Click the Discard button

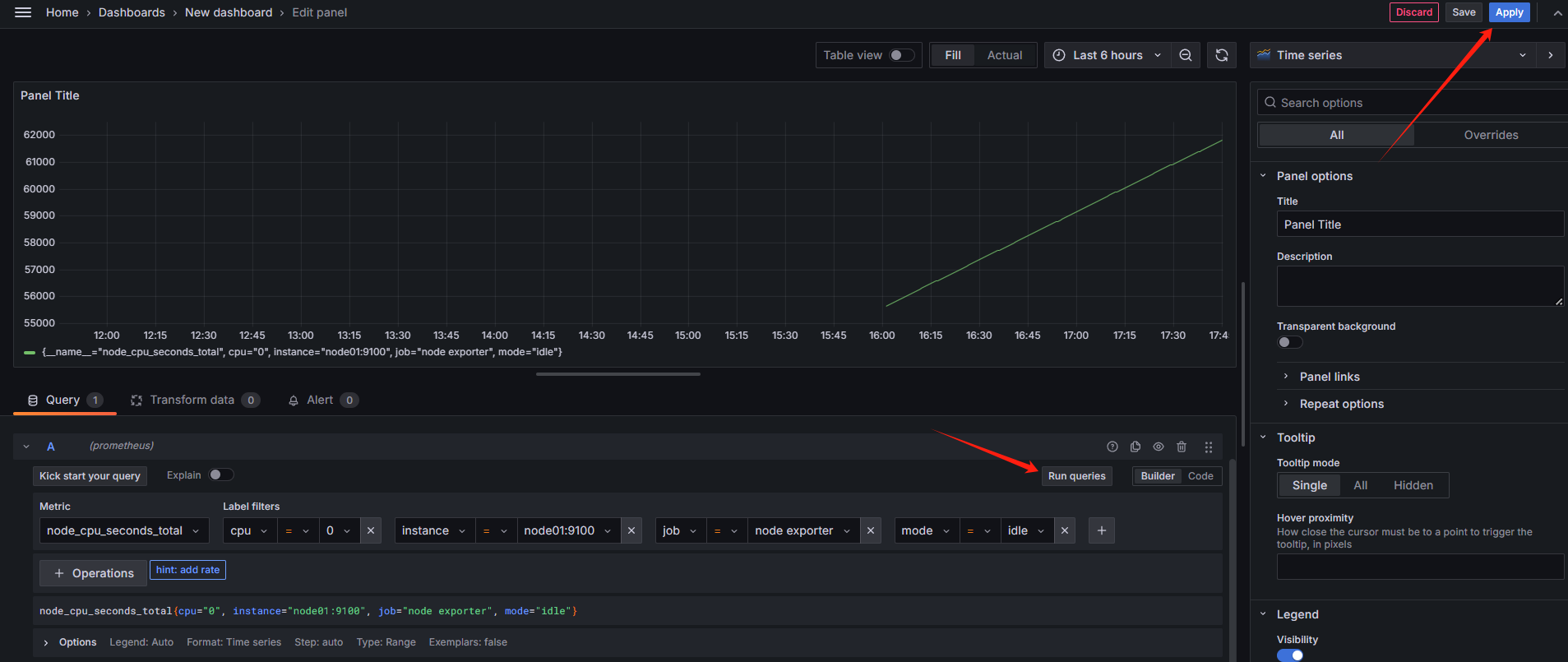(1413, 12)
